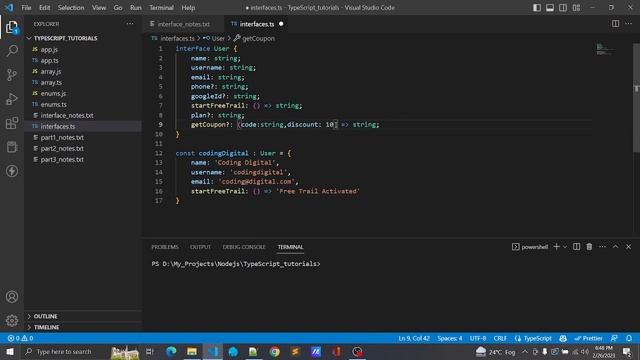Switch to the OUTPUT panel tab
This screenshot has width=640, height=360.
tap(200, 247)
